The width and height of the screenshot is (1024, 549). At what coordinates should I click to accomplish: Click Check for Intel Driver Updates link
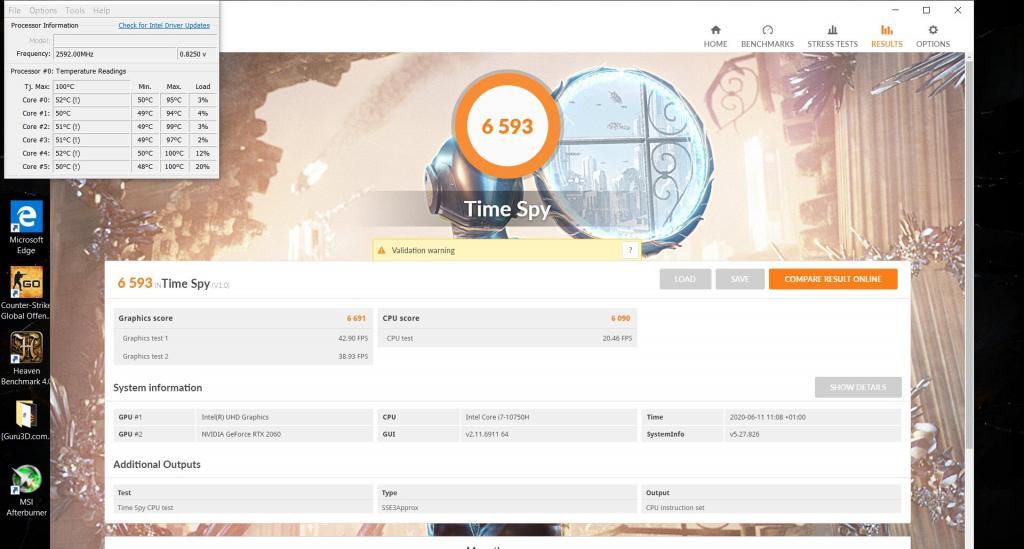[164, 25]
